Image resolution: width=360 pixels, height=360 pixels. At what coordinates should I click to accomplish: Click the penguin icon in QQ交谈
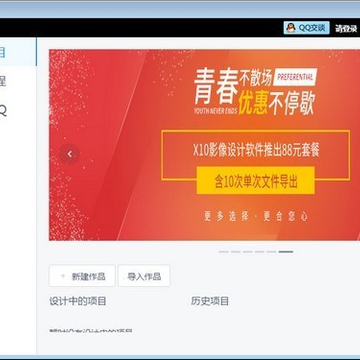pyautogui.click(x=291, y=28)
